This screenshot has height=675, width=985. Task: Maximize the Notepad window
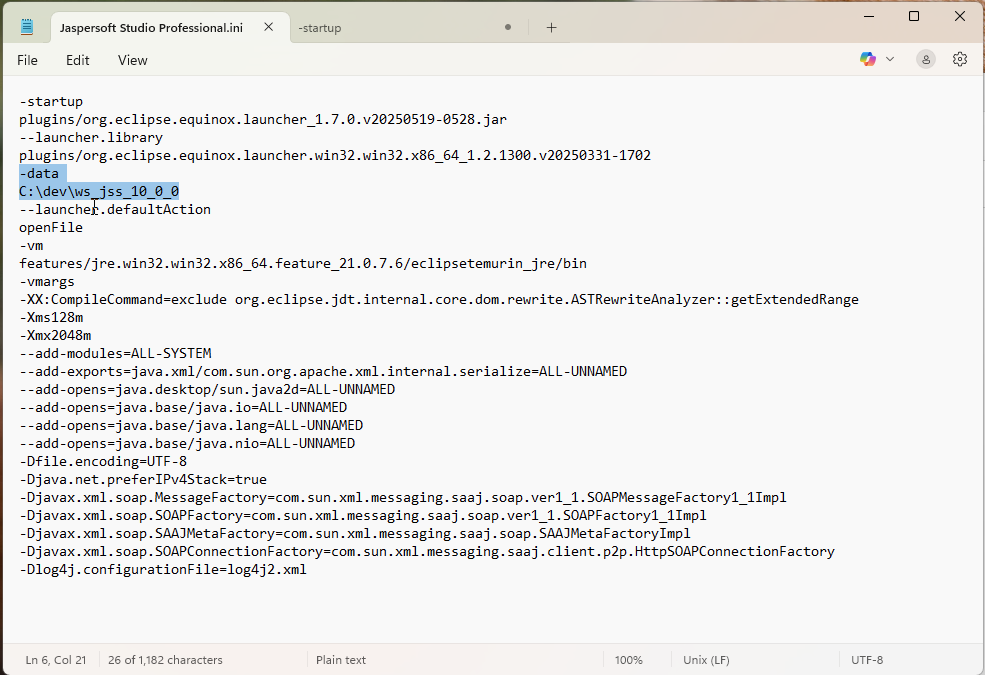click(914, 16)
